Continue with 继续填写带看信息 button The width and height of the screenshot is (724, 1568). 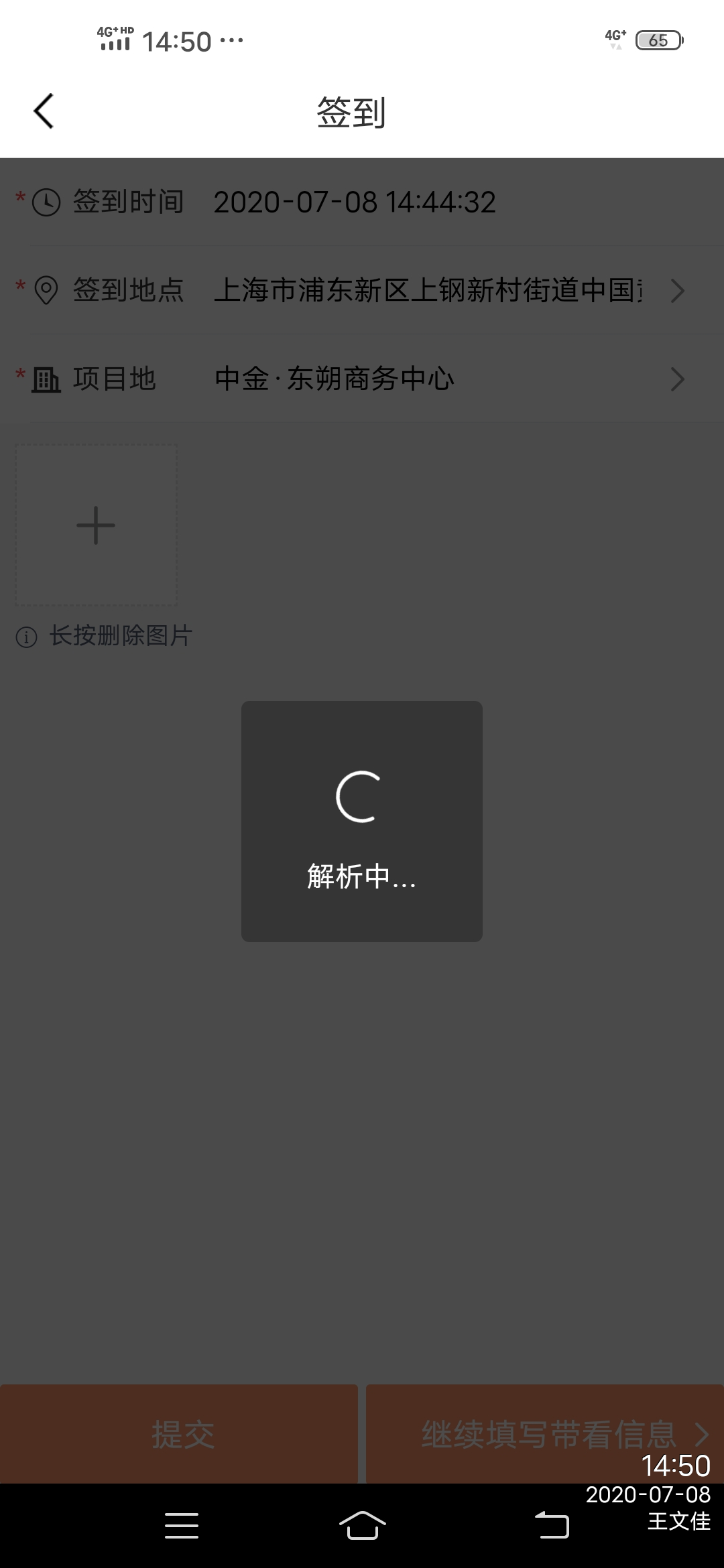click(x=545, y=1433)
